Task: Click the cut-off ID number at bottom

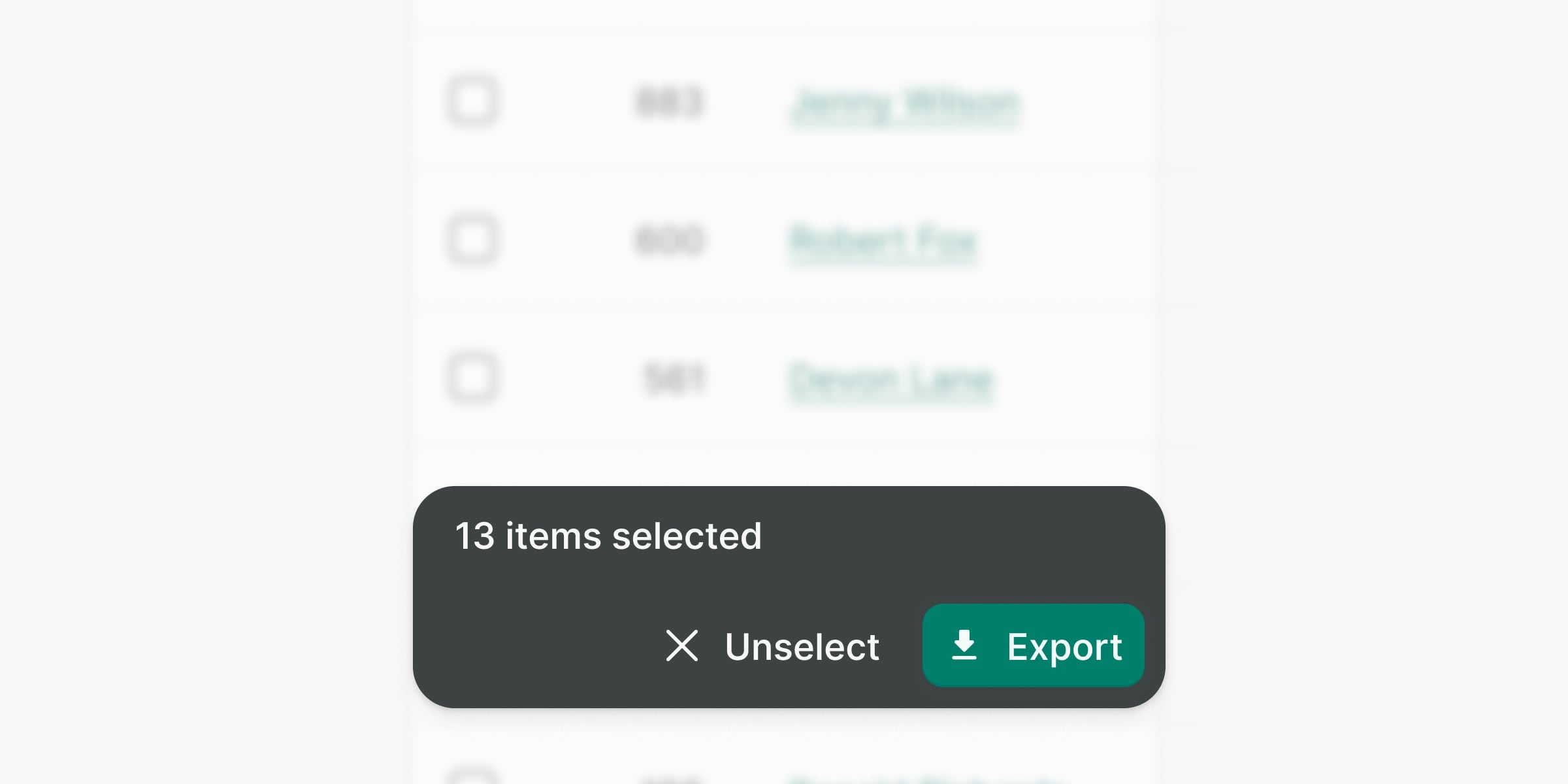Action: pyautogui.click(x=670, y=779)
